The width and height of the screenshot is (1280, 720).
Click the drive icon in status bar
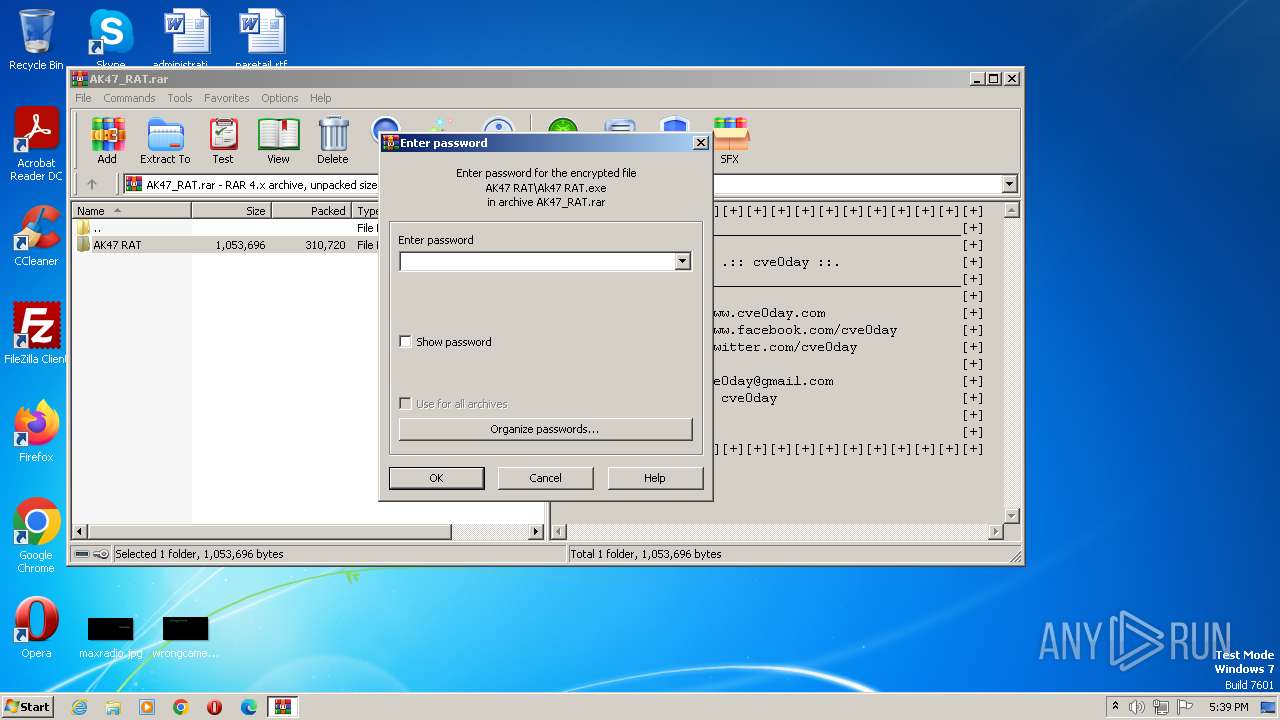coord(82,554)
